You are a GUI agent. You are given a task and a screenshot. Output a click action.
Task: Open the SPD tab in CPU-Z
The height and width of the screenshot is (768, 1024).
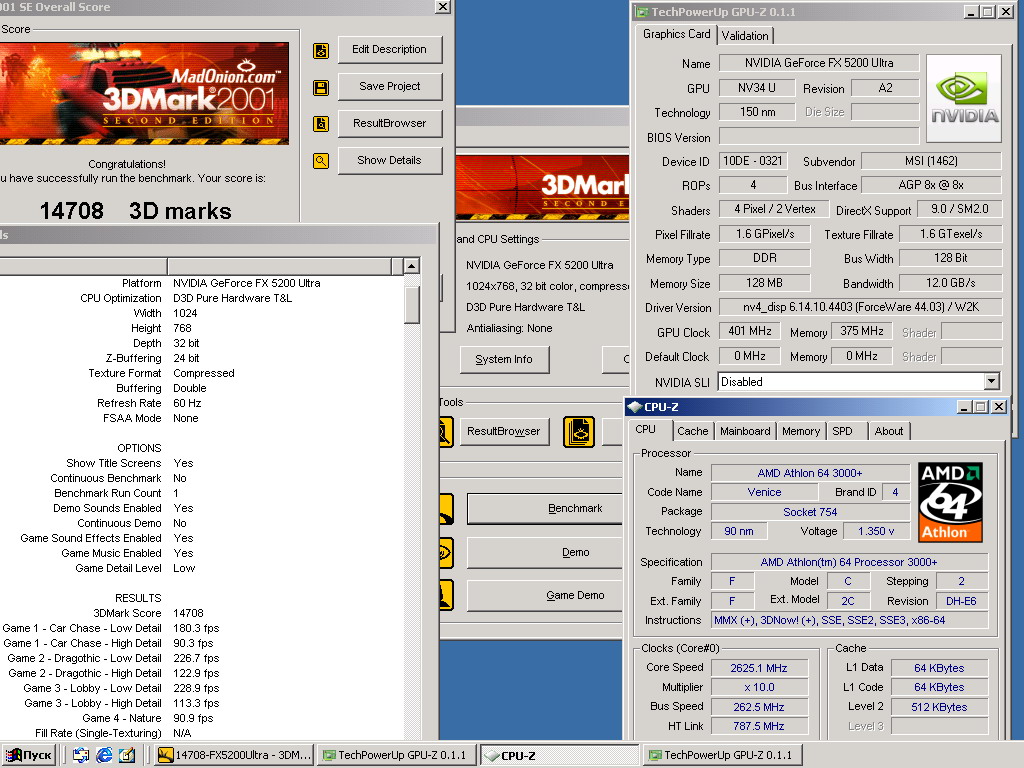(x=842, y=431)
